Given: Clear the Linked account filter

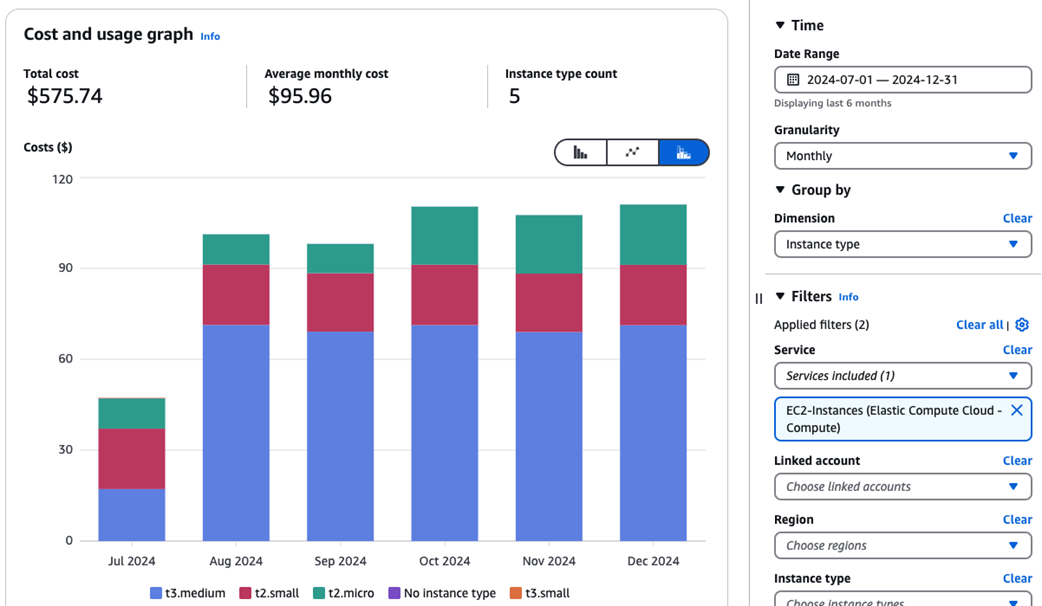Looking at the screenshot, I should point(1017,461).
